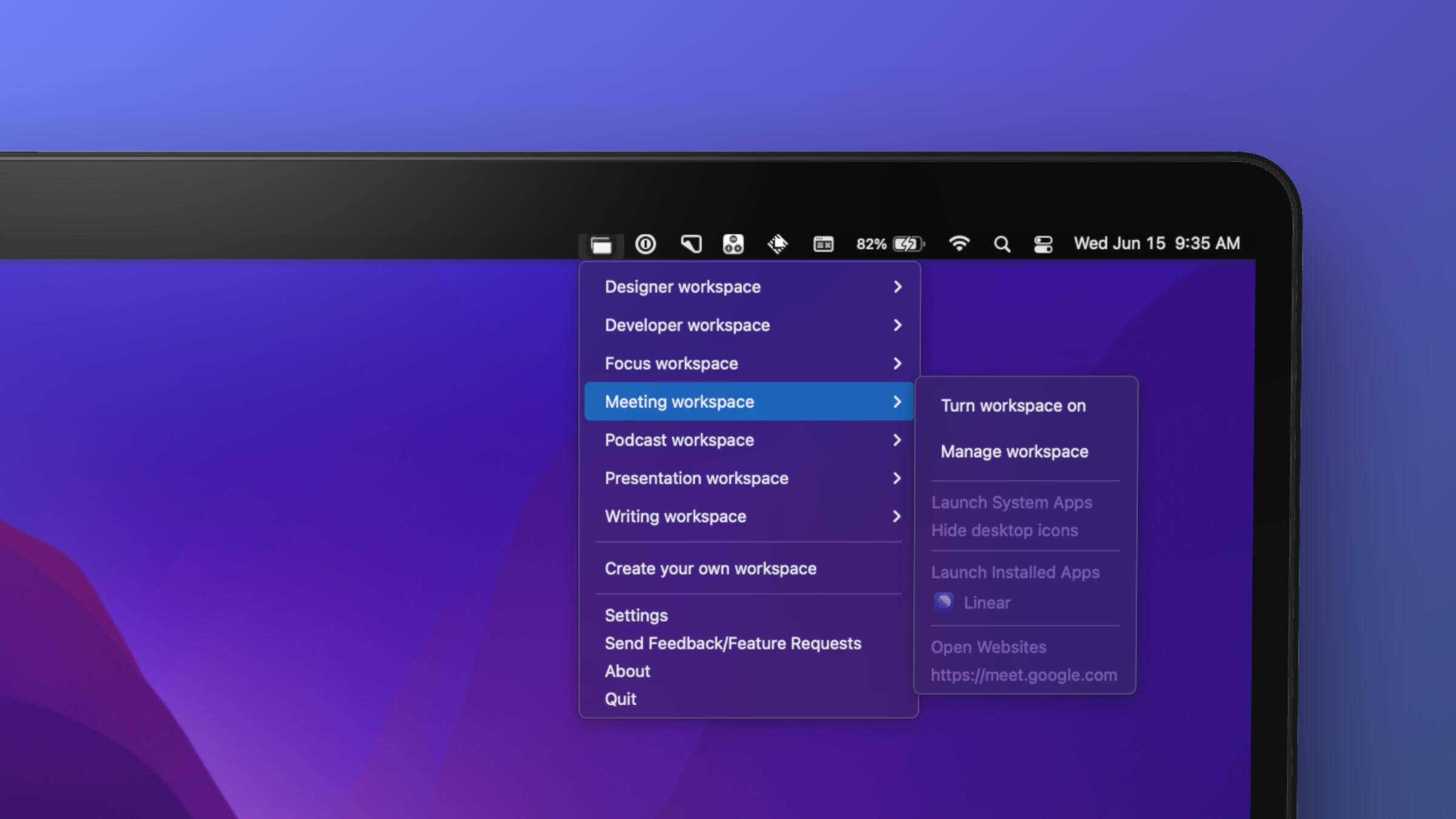Open the Wi-Fi status menu
Viewport: 1456px width, 819px height.
pos(959,244)
